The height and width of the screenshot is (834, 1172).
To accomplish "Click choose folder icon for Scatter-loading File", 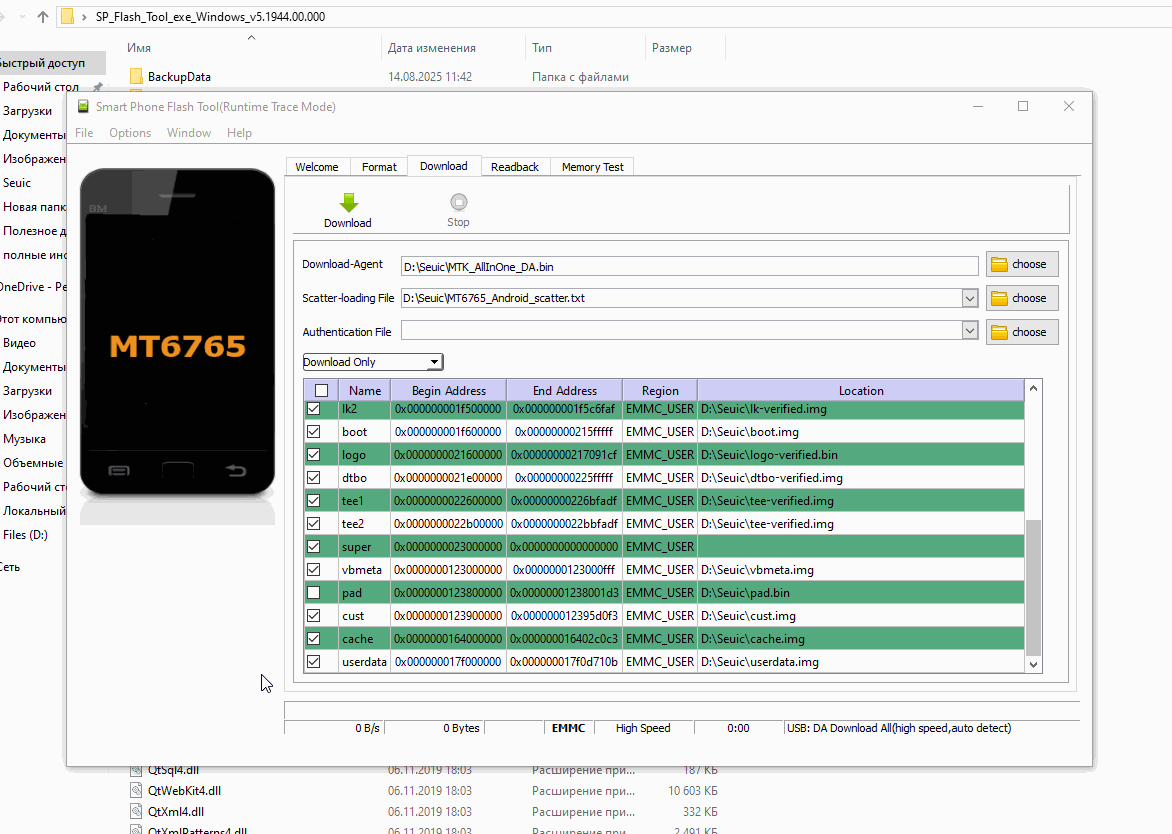I will coord(999,299).
